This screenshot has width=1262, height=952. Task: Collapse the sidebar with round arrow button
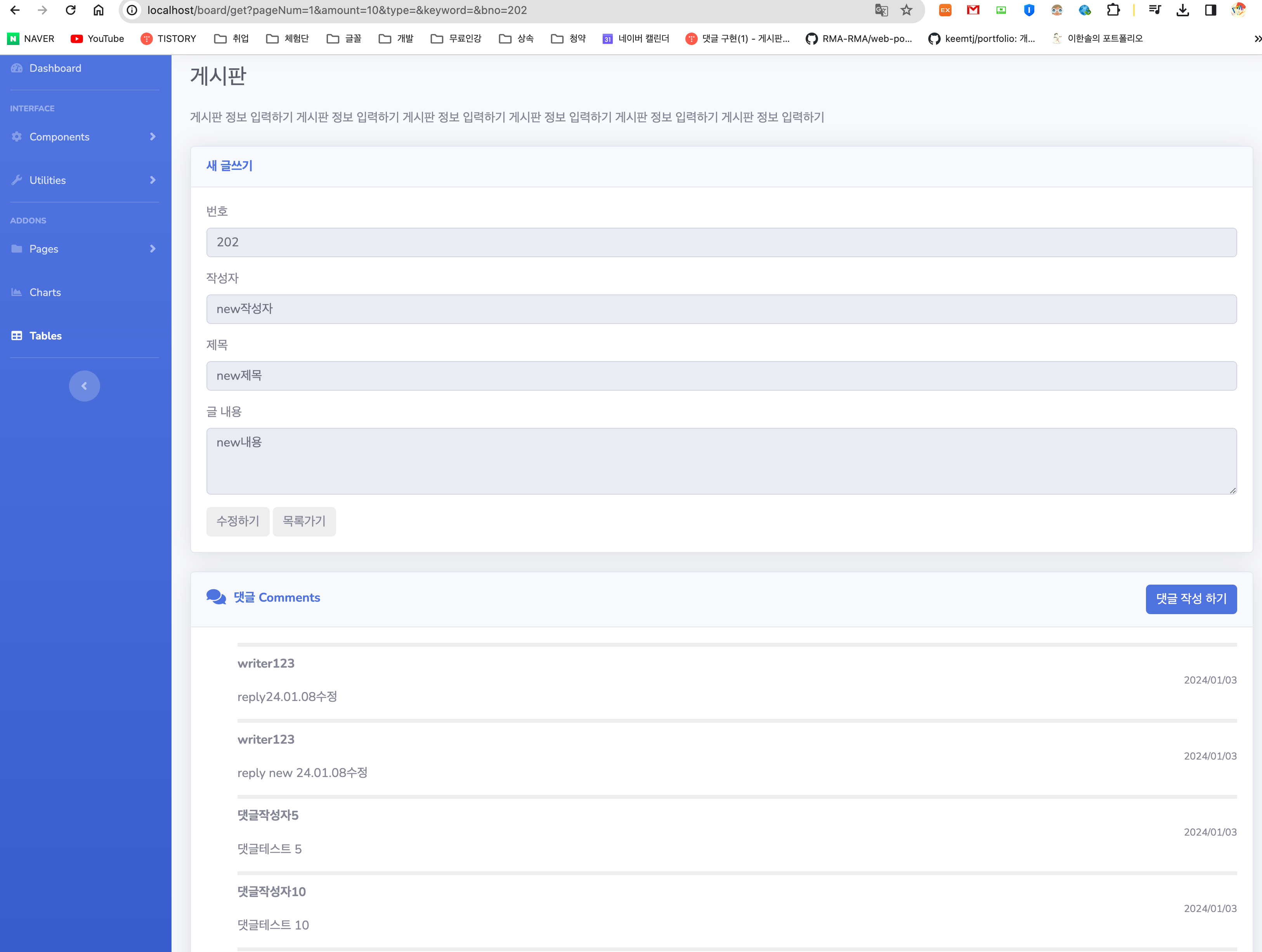tap(85, 386)
